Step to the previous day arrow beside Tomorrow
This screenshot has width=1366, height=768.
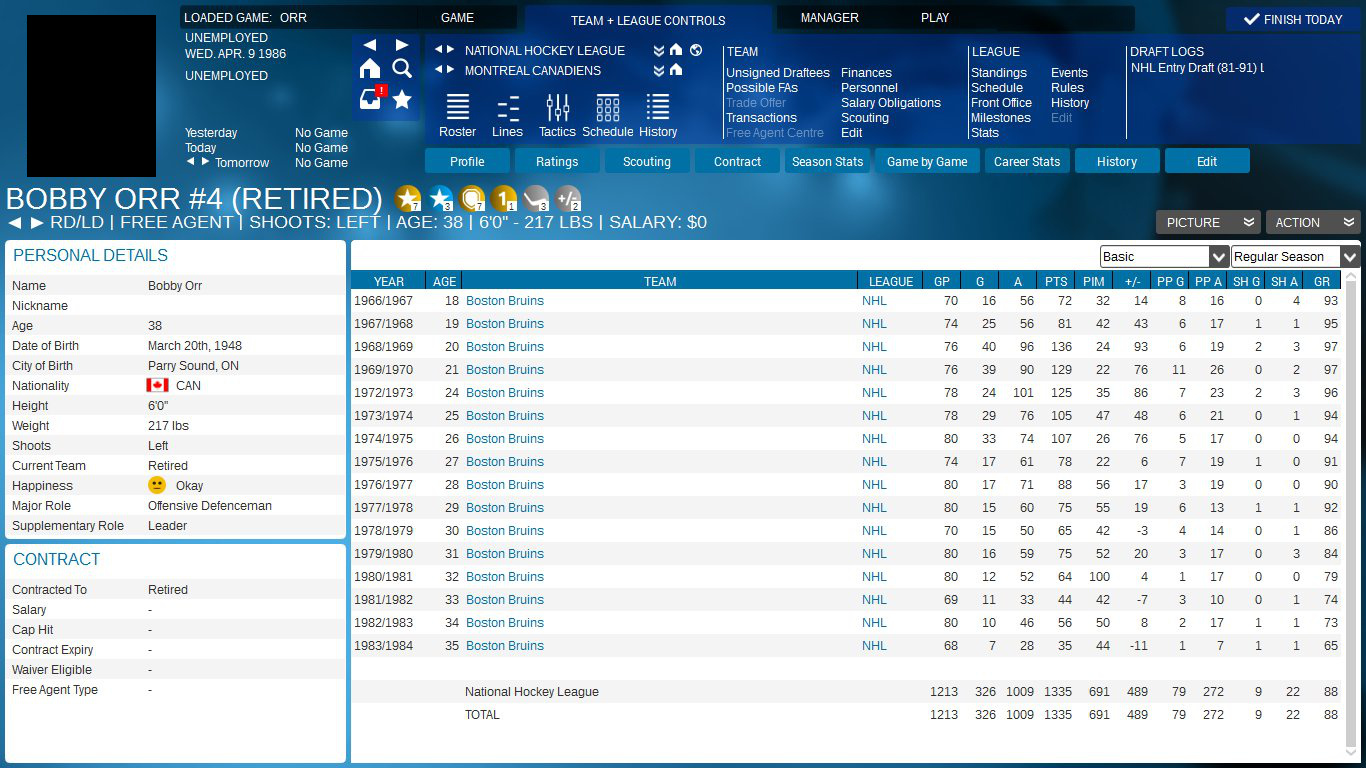191,161
